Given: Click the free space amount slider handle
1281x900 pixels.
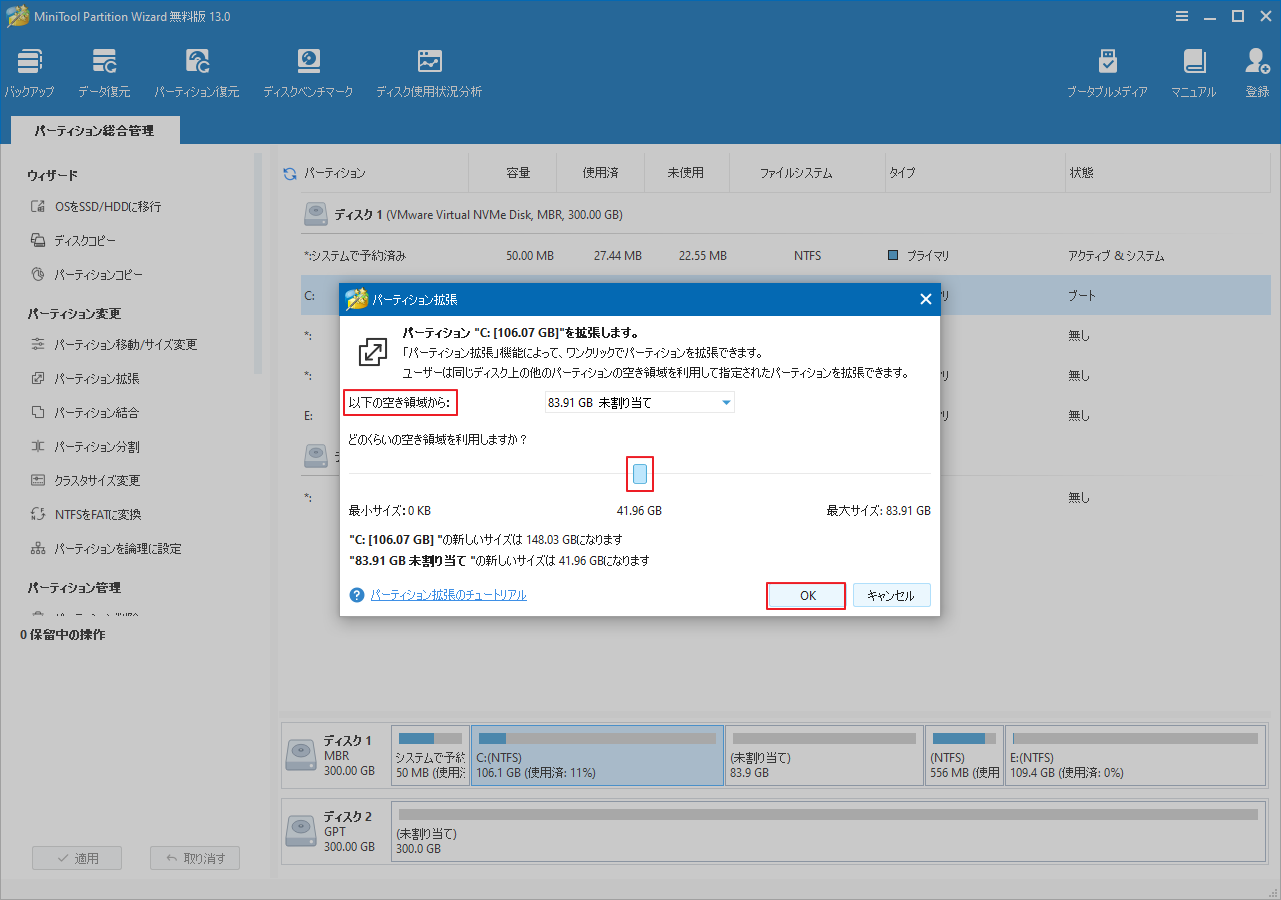Looking at the screenshot, I should pyautogui.click(x=639, y=474).
